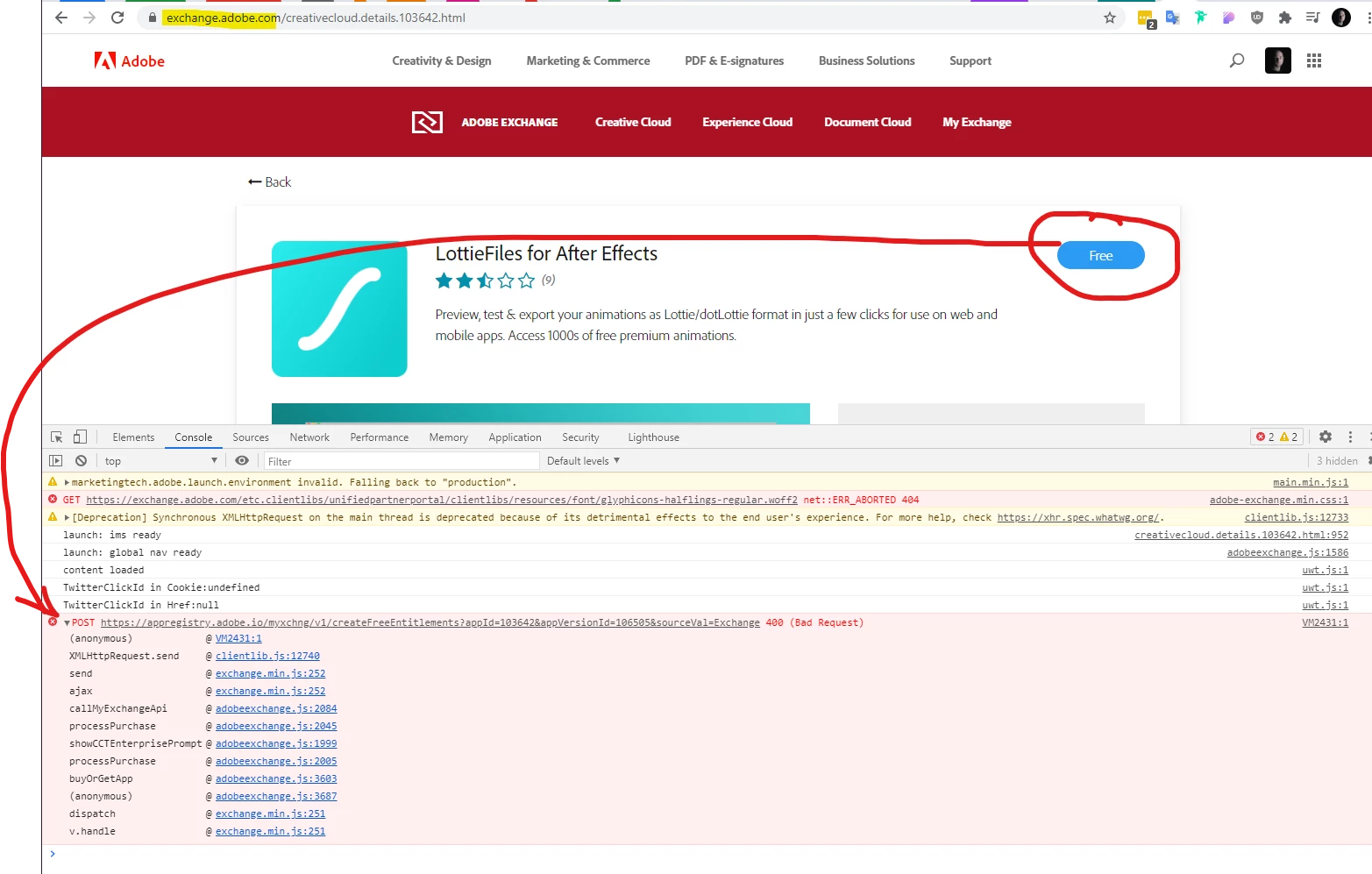This screenshot has width=1372, height=874.
Task: Click the LottieFiles plugin thumbnail
Action: click(x=339, y=309)
